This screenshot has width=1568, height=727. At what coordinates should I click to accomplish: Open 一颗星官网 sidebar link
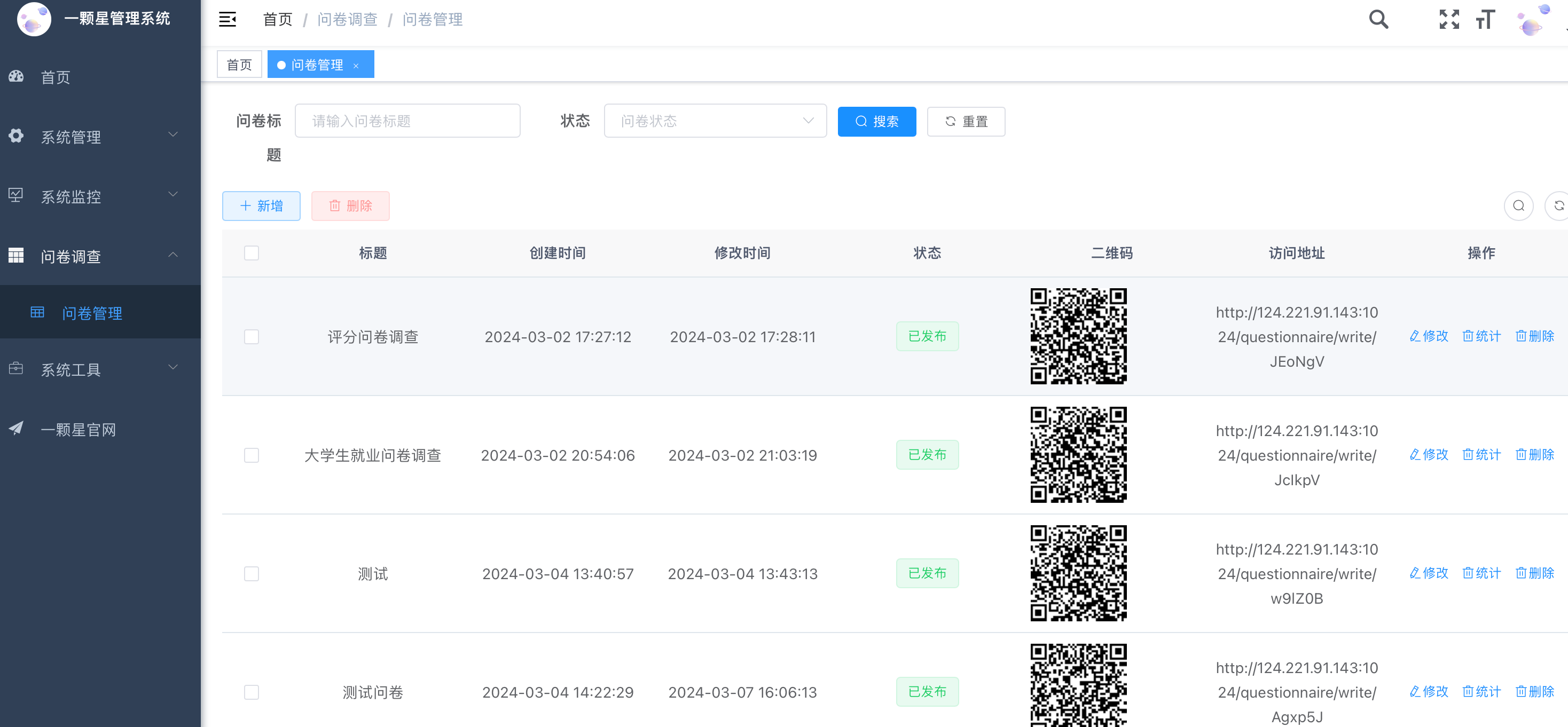100,429
